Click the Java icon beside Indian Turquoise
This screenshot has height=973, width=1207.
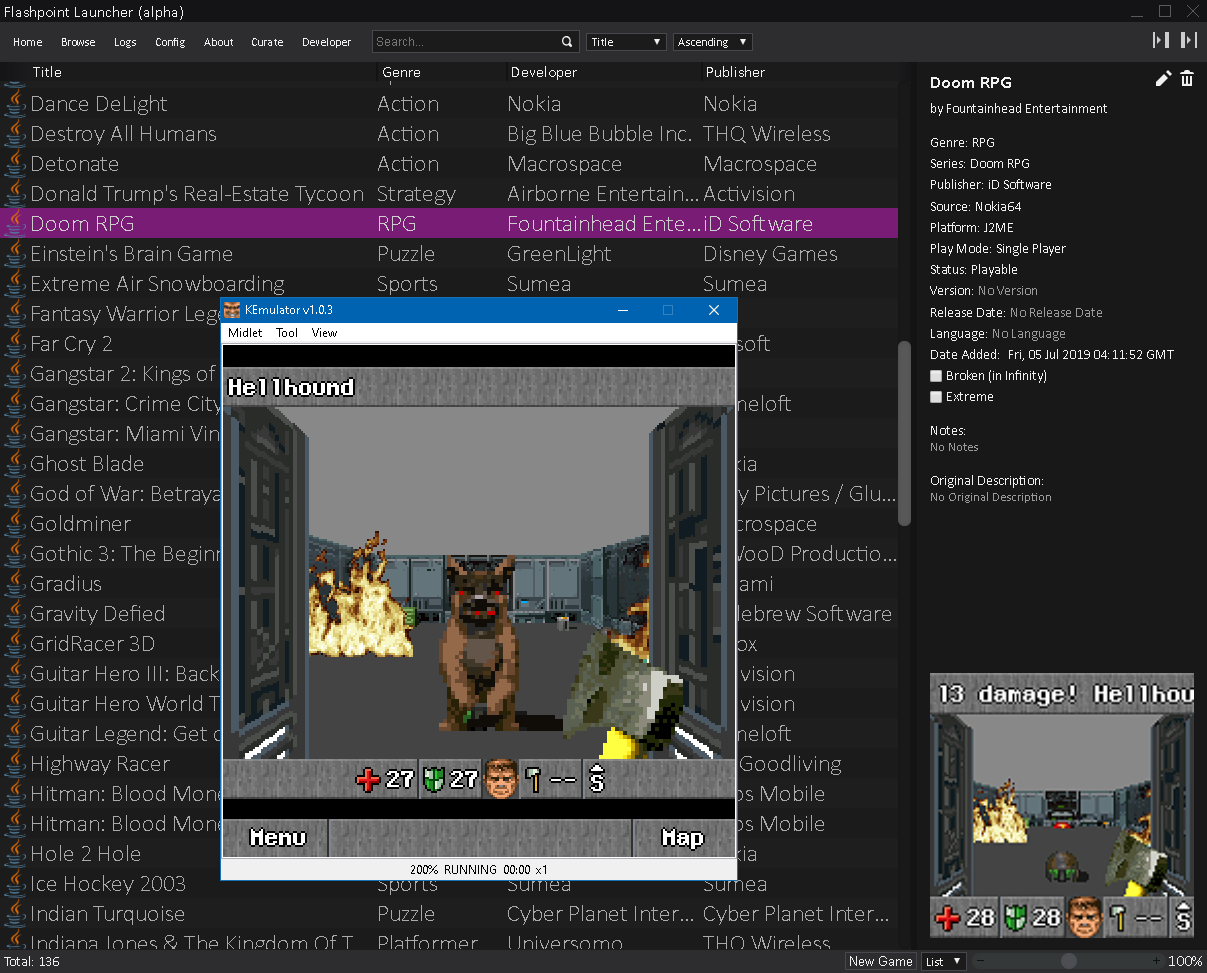point(14,914)
